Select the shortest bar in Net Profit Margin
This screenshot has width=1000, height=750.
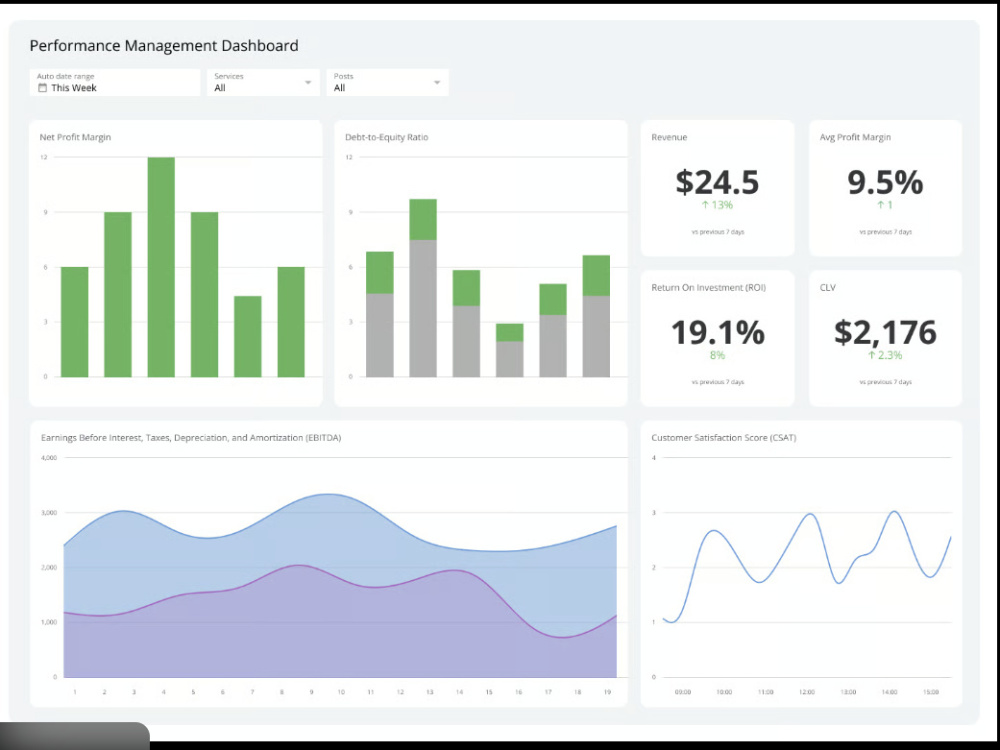247,337
